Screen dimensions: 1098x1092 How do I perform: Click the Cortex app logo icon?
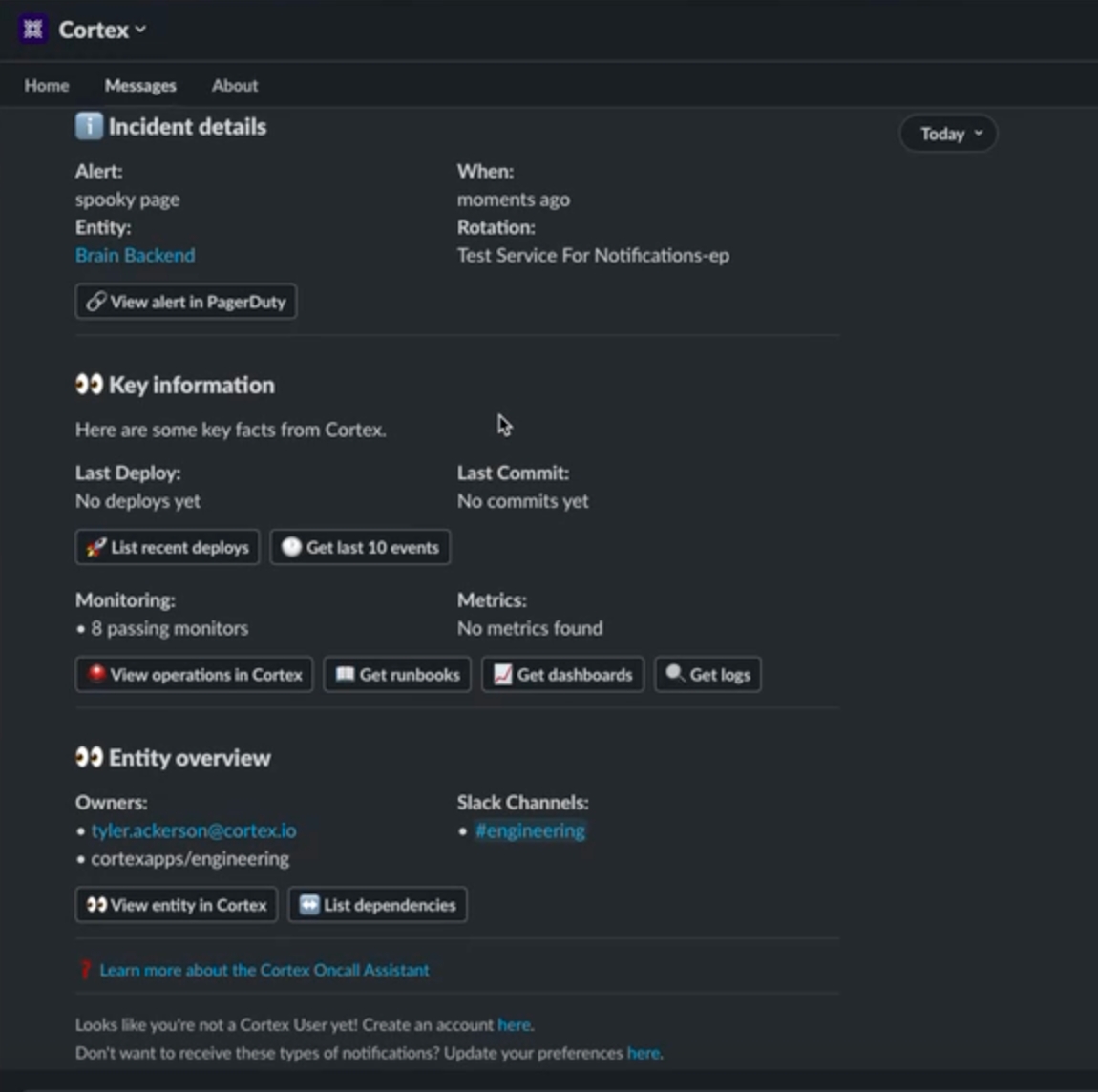click(32, 29)
